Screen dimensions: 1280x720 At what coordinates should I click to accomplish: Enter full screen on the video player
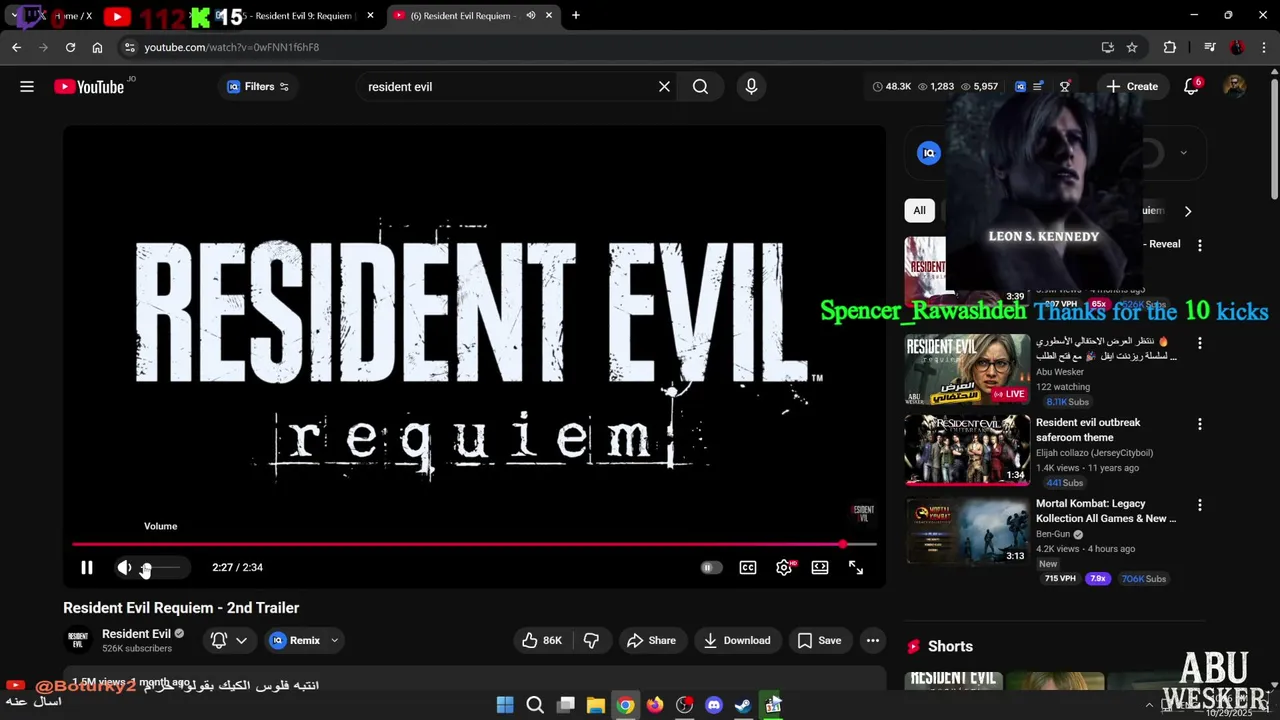856,568
